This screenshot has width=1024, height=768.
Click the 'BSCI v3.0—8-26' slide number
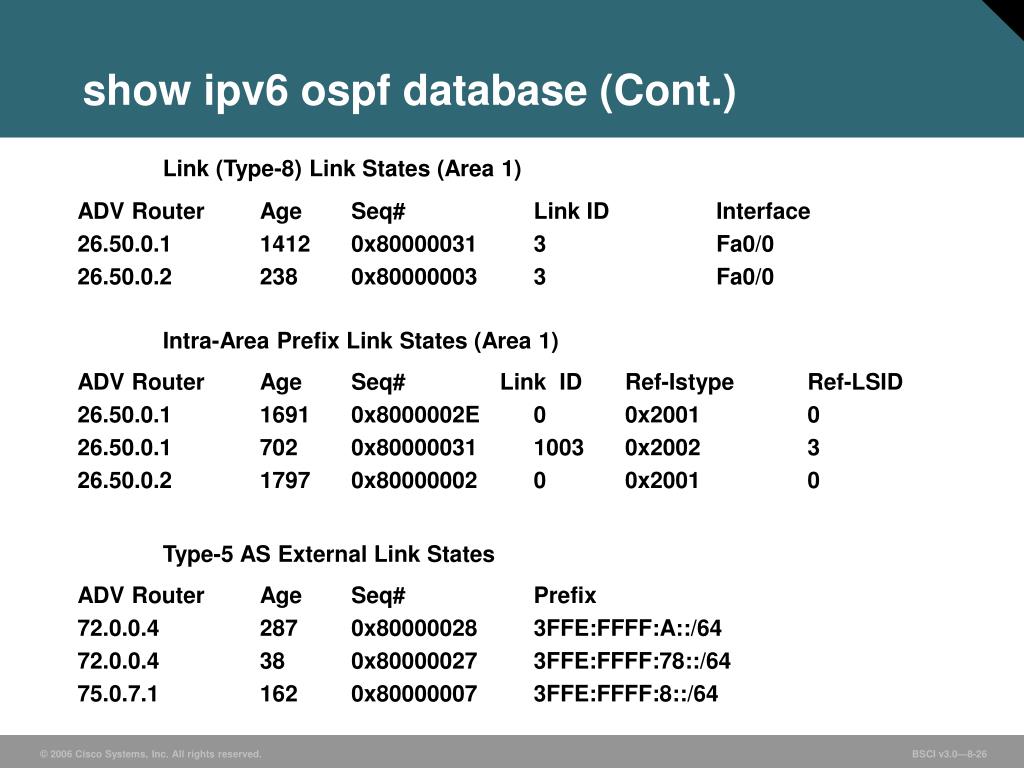pos(950,754)
